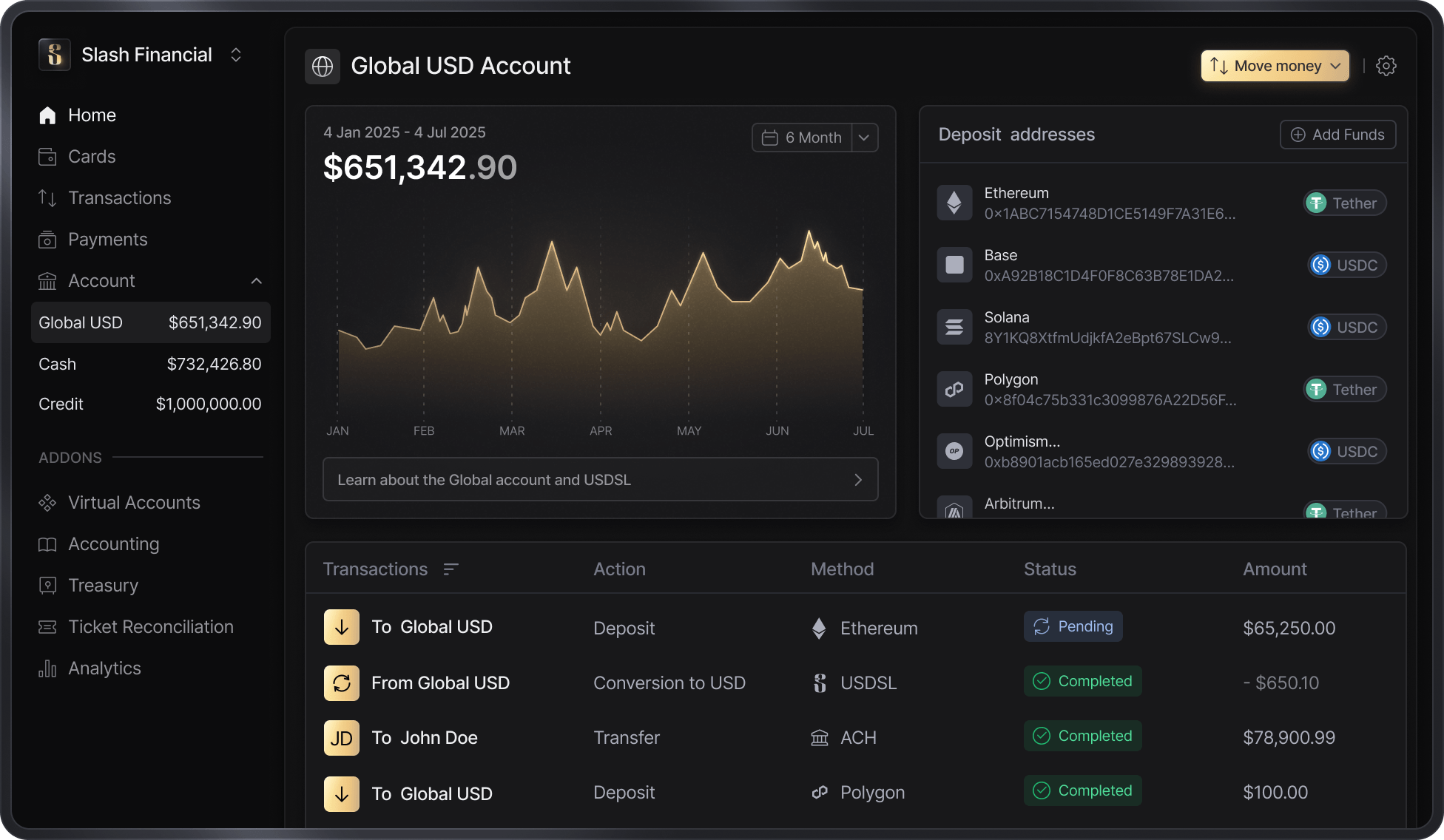Click the Slash Financial logo icon
This screenshot has width=1444, height=840.
pyautogui.click(x=55, y=55)
